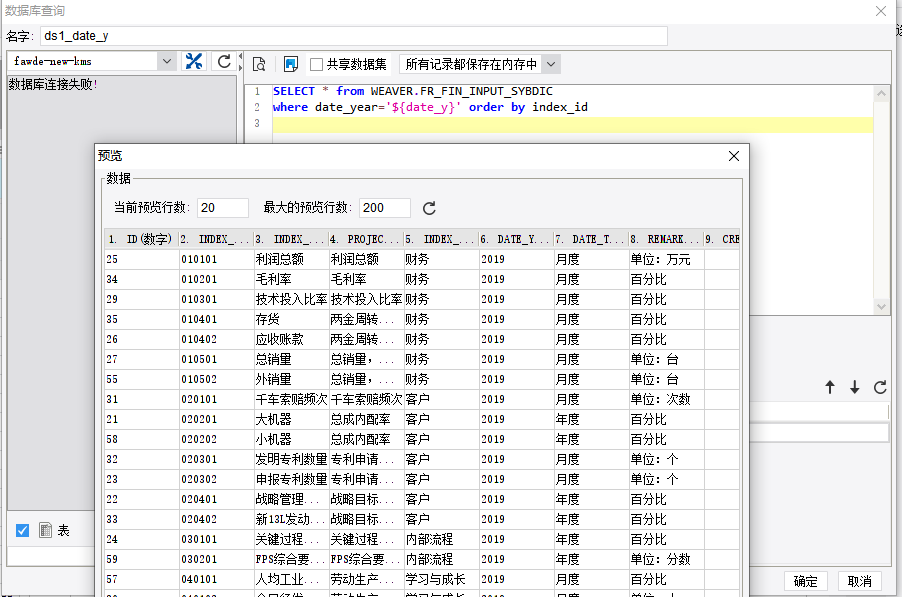Viewport: 902px width, 597px height.
Task: Refresh the database connection list
Action: 224,62
